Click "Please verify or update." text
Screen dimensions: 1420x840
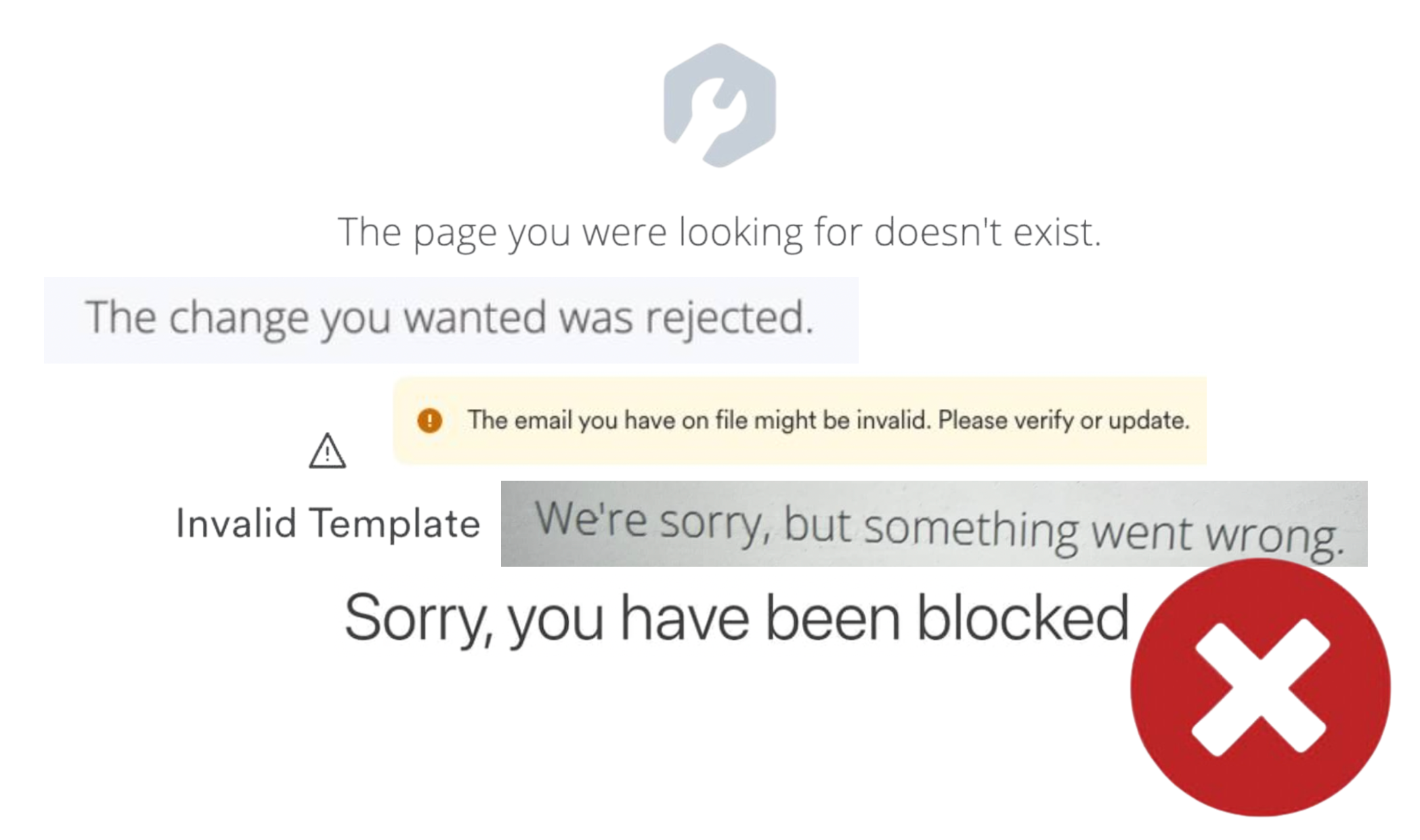(1064, 420)
